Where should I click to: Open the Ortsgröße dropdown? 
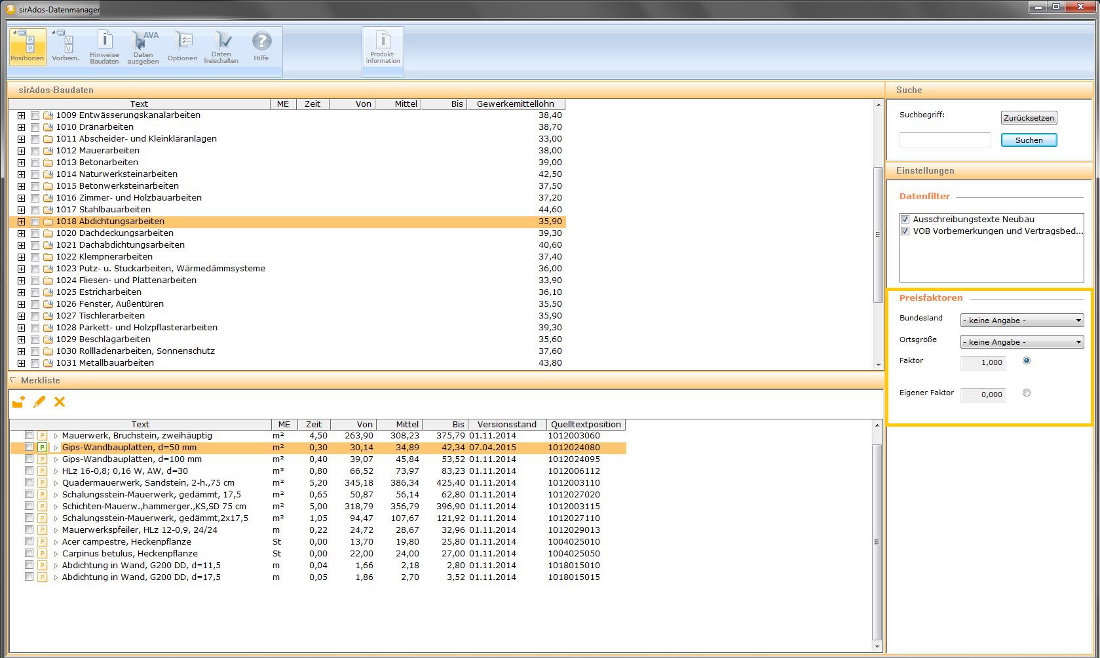tap(1021, 342)
